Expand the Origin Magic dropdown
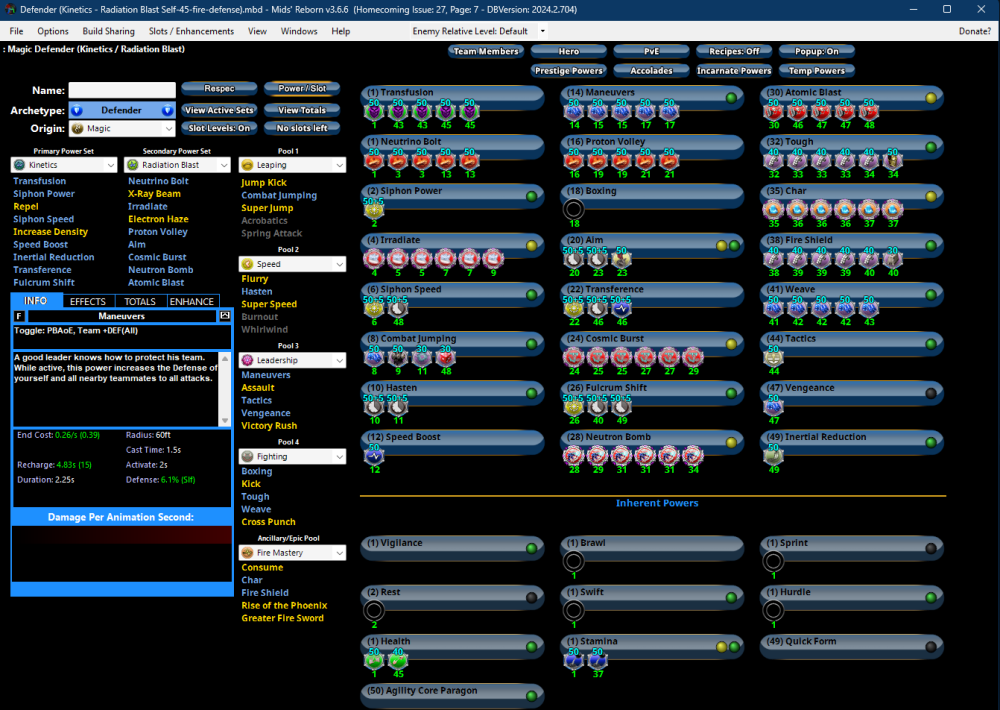This screenshot has width=1000, height=710. 122,128
